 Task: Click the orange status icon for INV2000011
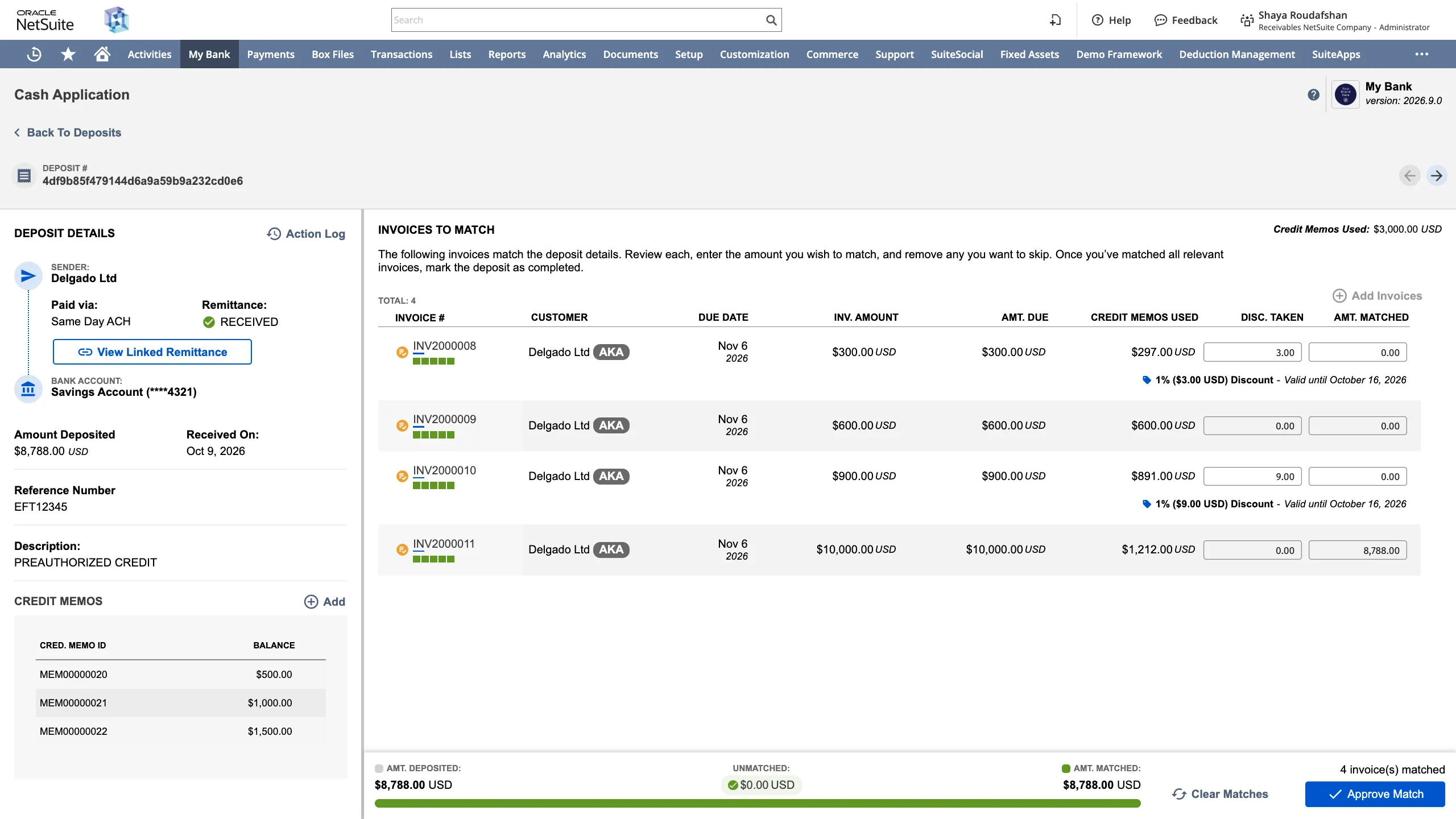402,549
